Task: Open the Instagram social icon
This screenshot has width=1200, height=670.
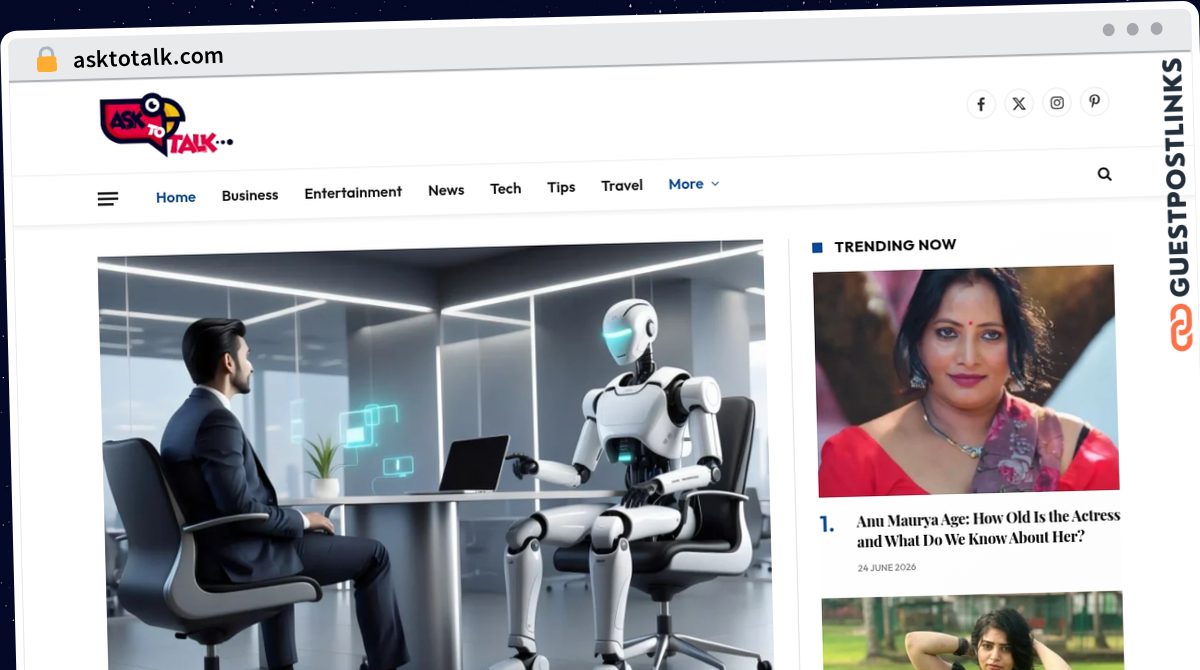Action: pyautogui.click(x=1057, y=102)
